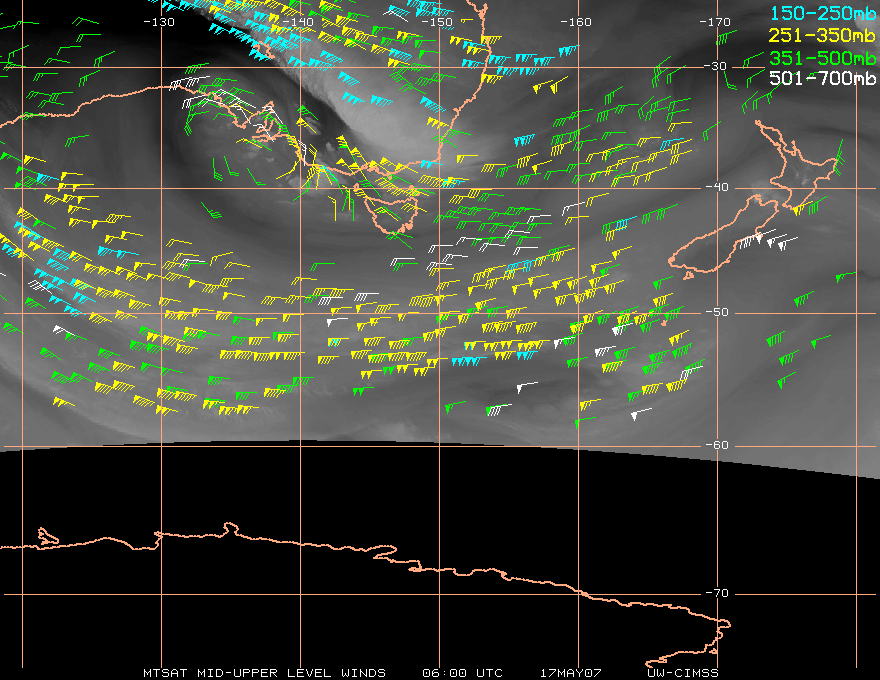Click the -150 longitude label
The width and height of the screenshot is (880, 680).
pyautogui.click(x=437, y=22)
